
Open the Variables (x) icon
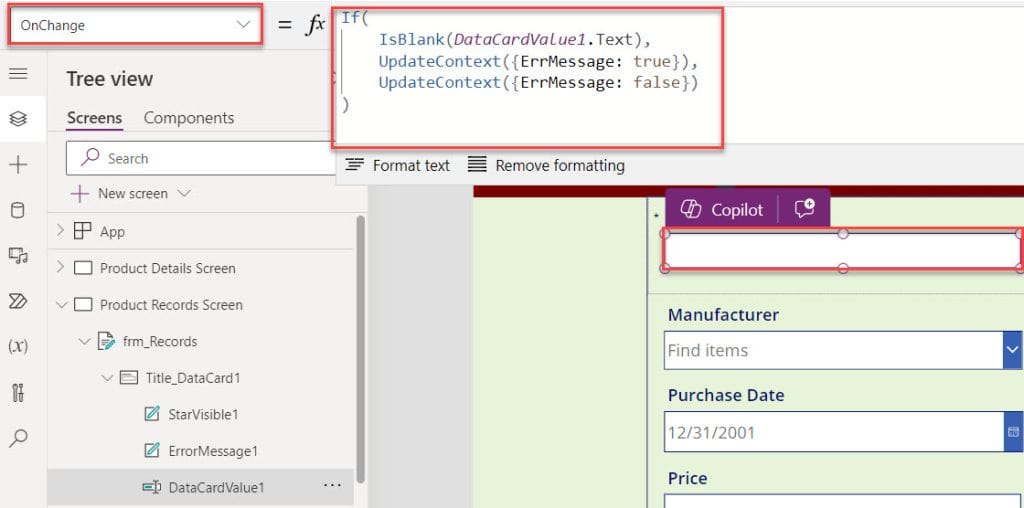coord(18,347)
